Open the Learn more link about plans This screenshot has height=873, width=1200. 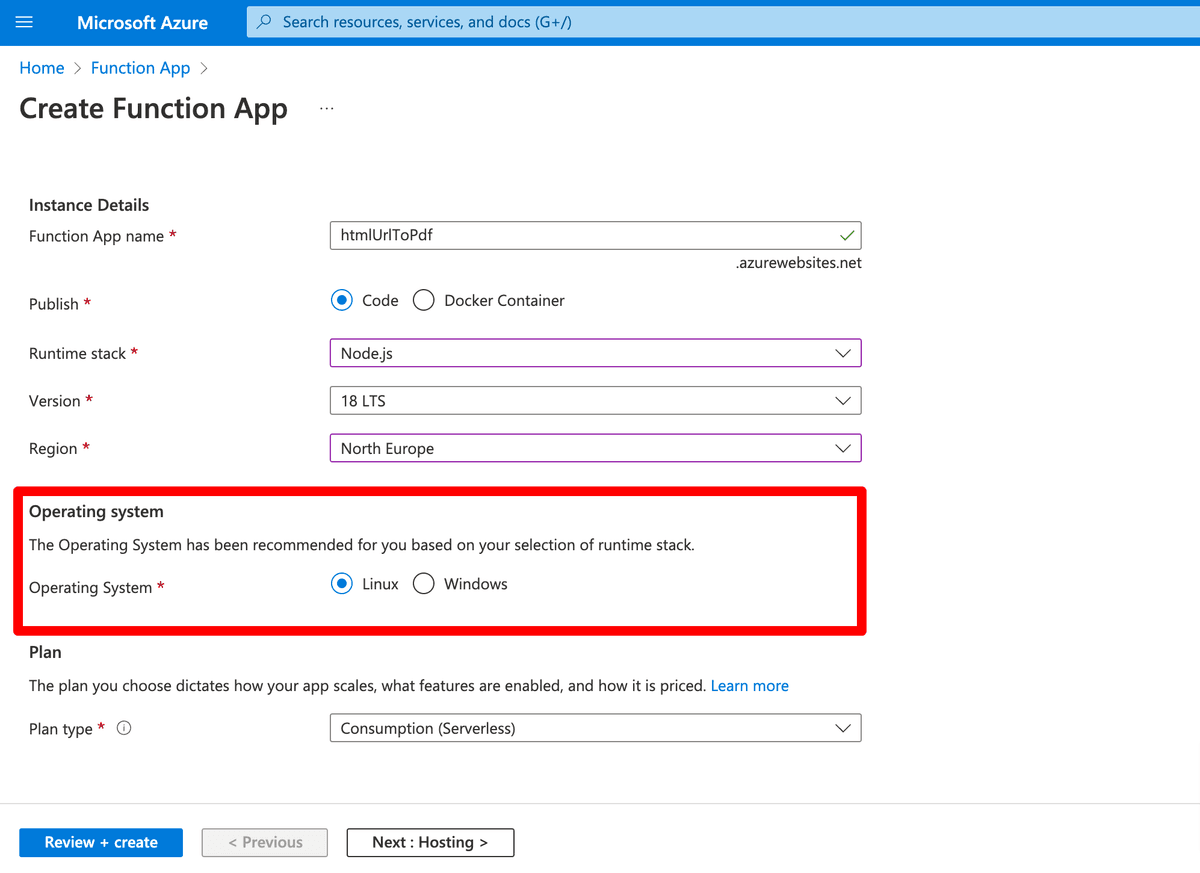tap(749, 685)
